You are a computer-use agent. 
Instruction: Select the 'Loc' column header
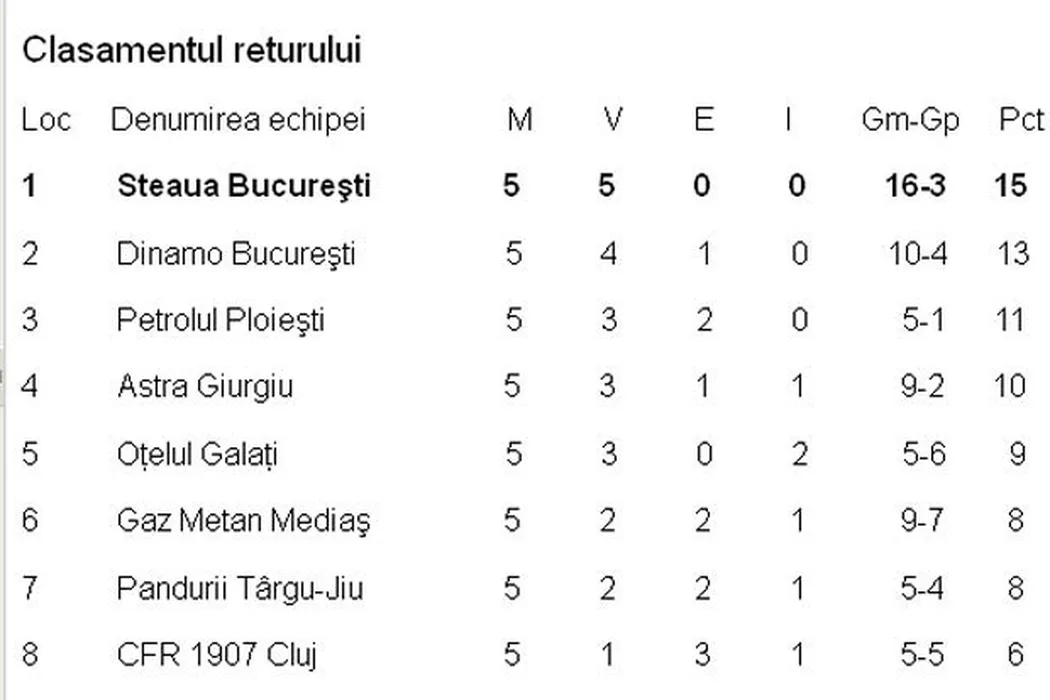pyautogui.click(x=46, y=120)
